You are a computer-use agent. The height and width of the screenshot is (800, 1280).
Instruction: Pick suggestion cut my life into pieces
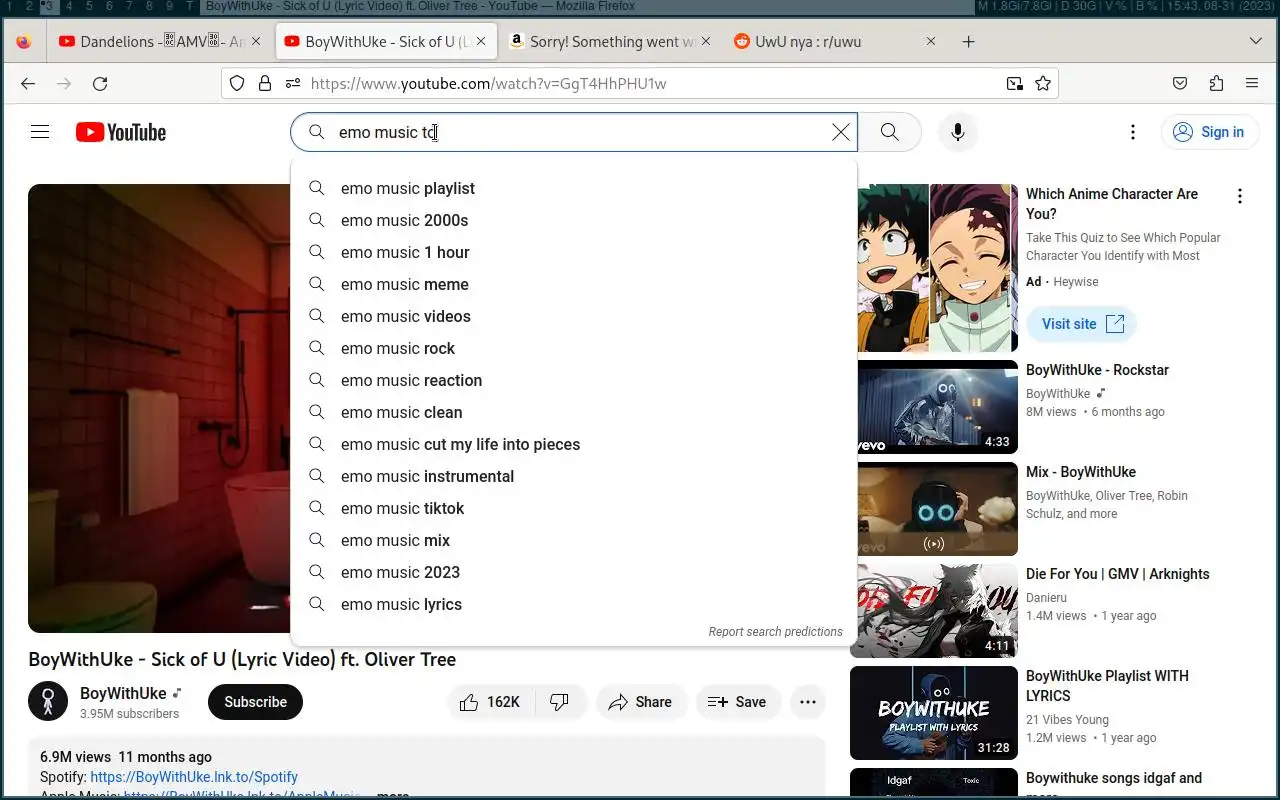pyautogui.click(x=574, y=444)
